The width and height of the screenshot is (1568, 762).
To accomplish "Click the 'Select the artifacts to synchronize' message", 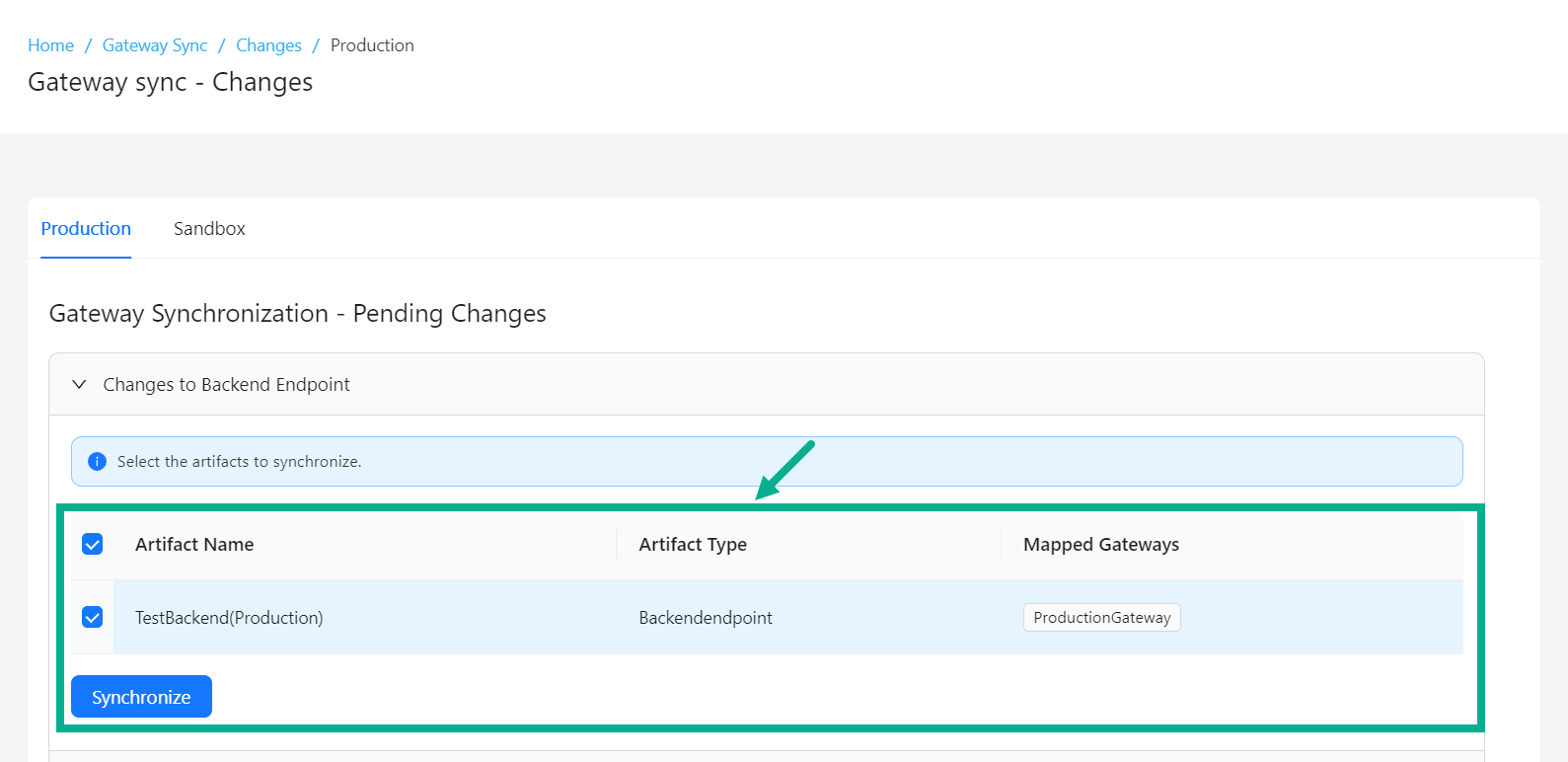I will click(x=239, y=462).
